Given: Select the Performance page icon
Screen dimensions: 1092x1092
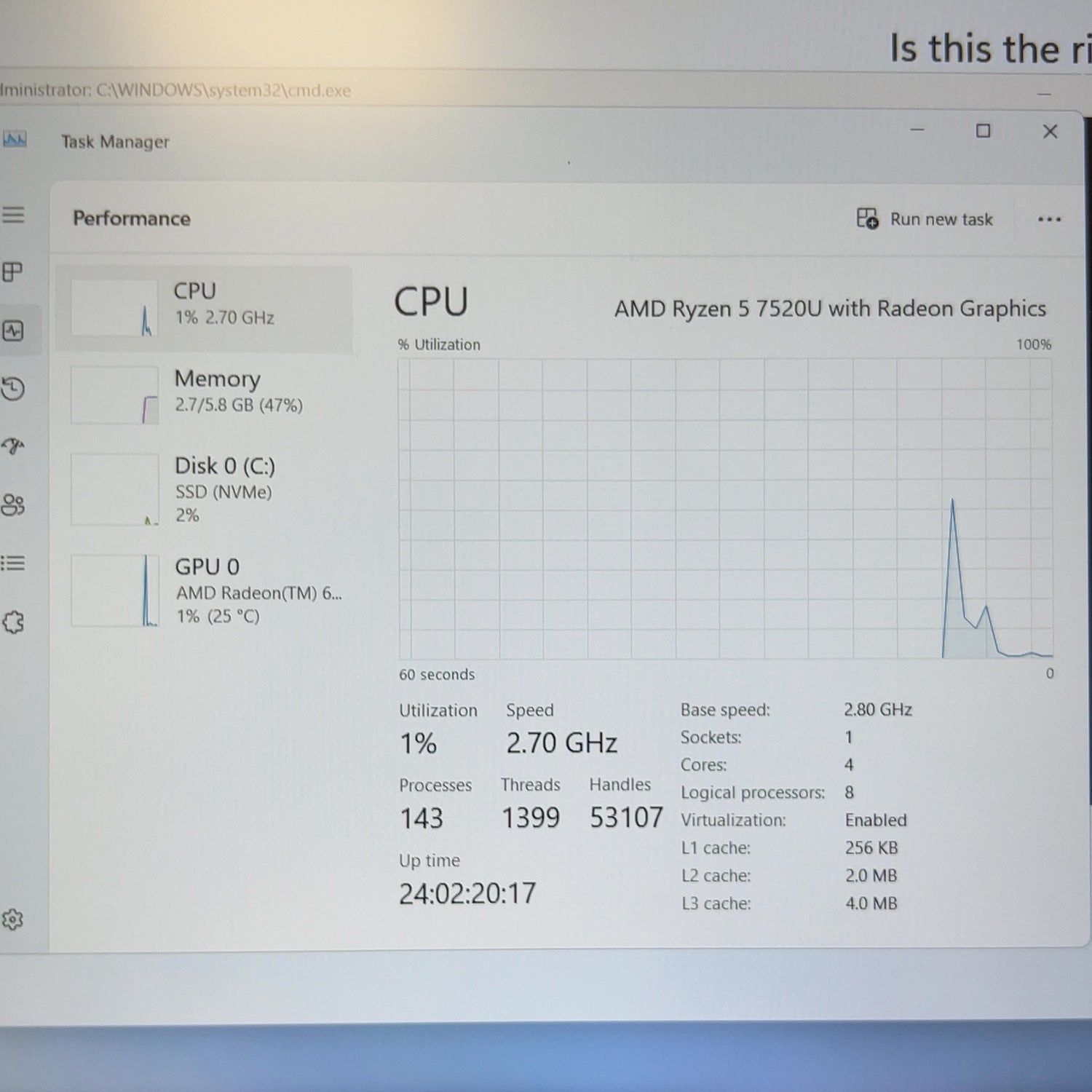Looking at the screenshot, I should pyautogui.click(x=13, y=331).
